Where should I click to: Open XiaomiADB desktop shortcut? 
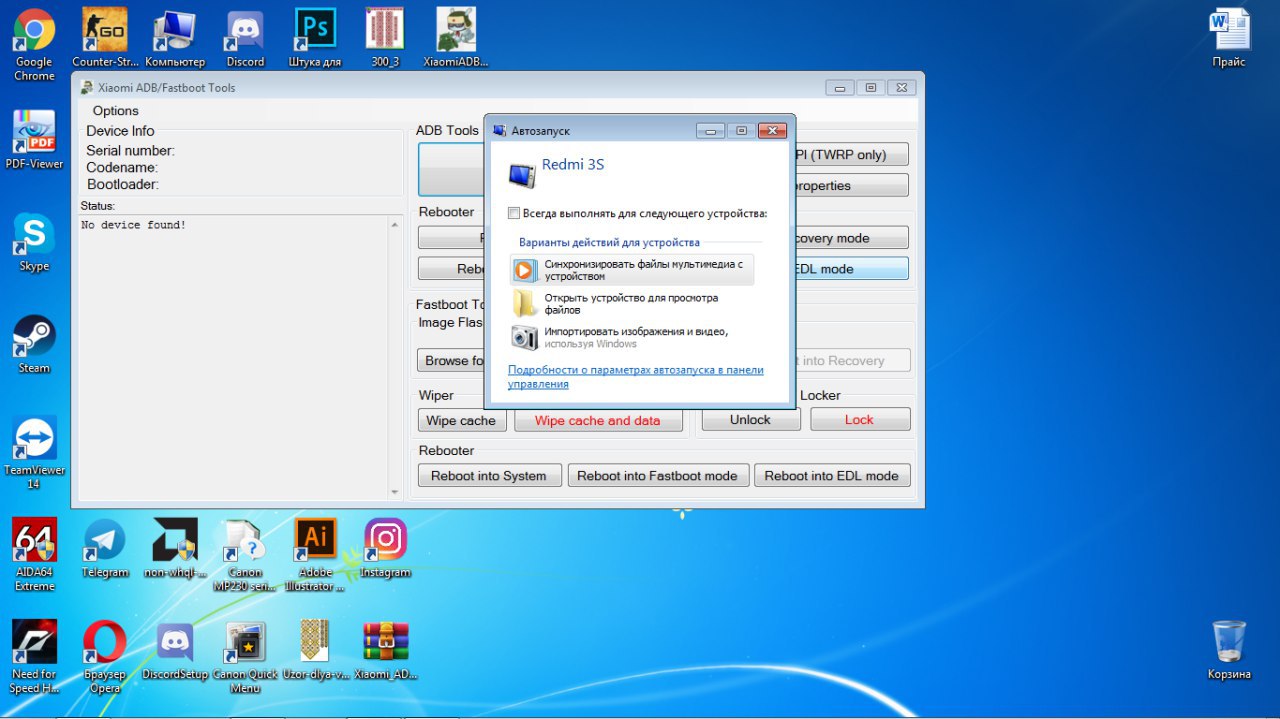(456, 38)
